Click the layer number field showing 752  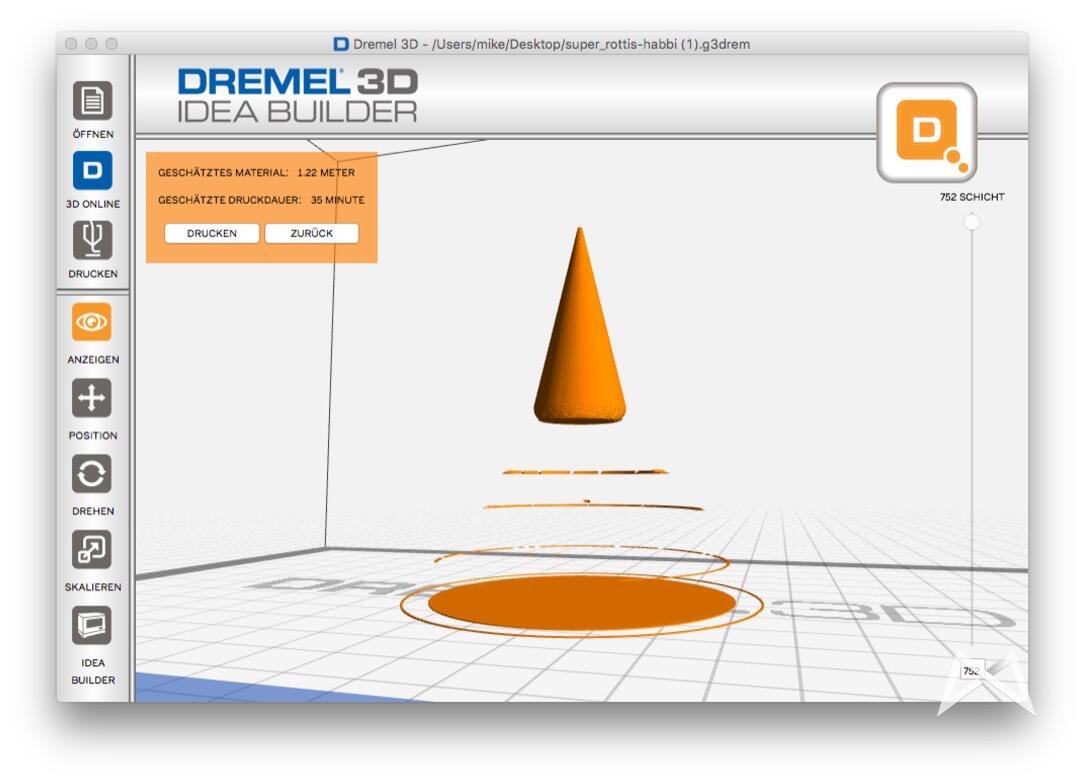(x=972, y=670)
